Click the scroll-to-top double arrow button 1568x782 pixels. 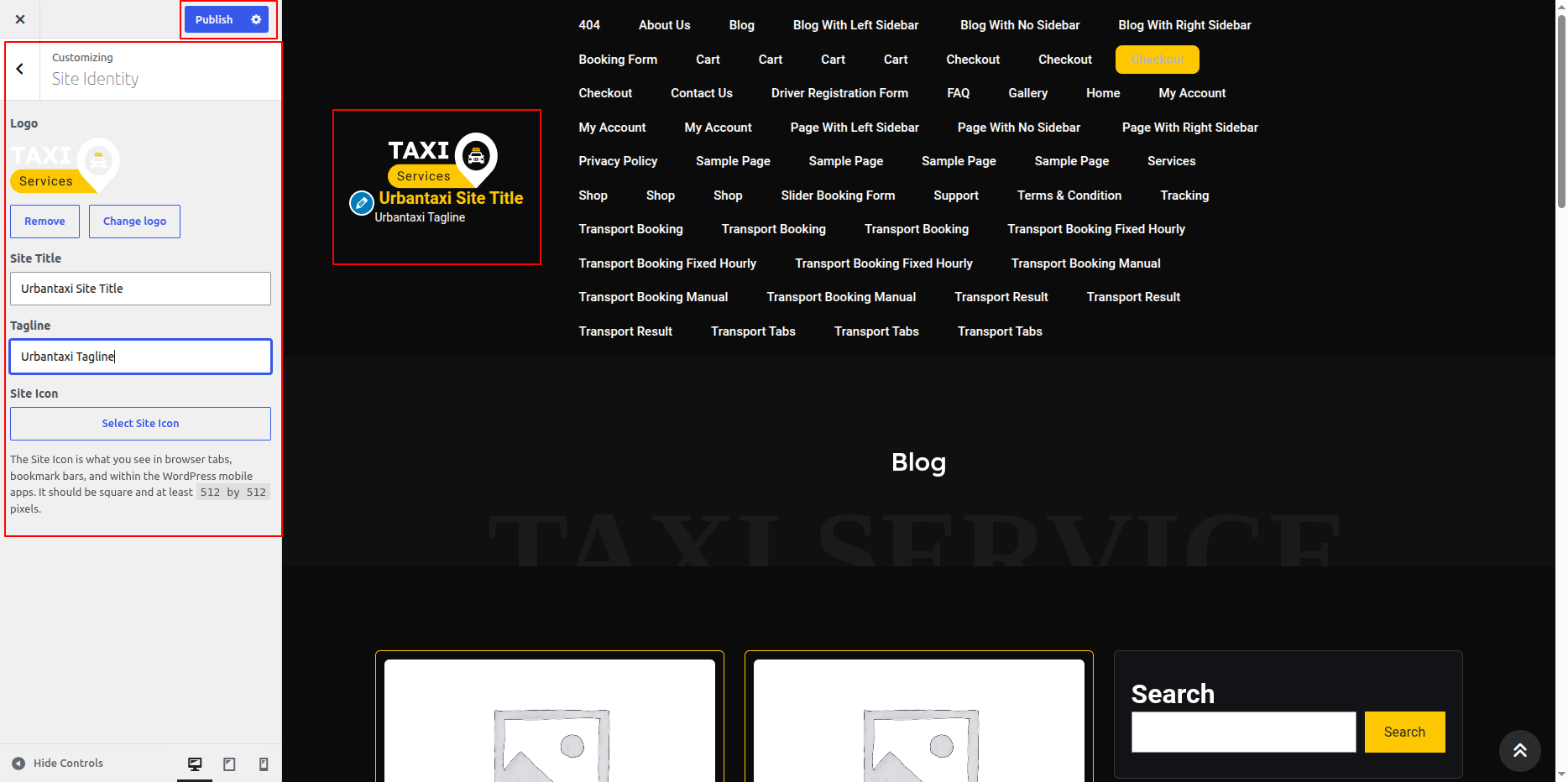1519,750
